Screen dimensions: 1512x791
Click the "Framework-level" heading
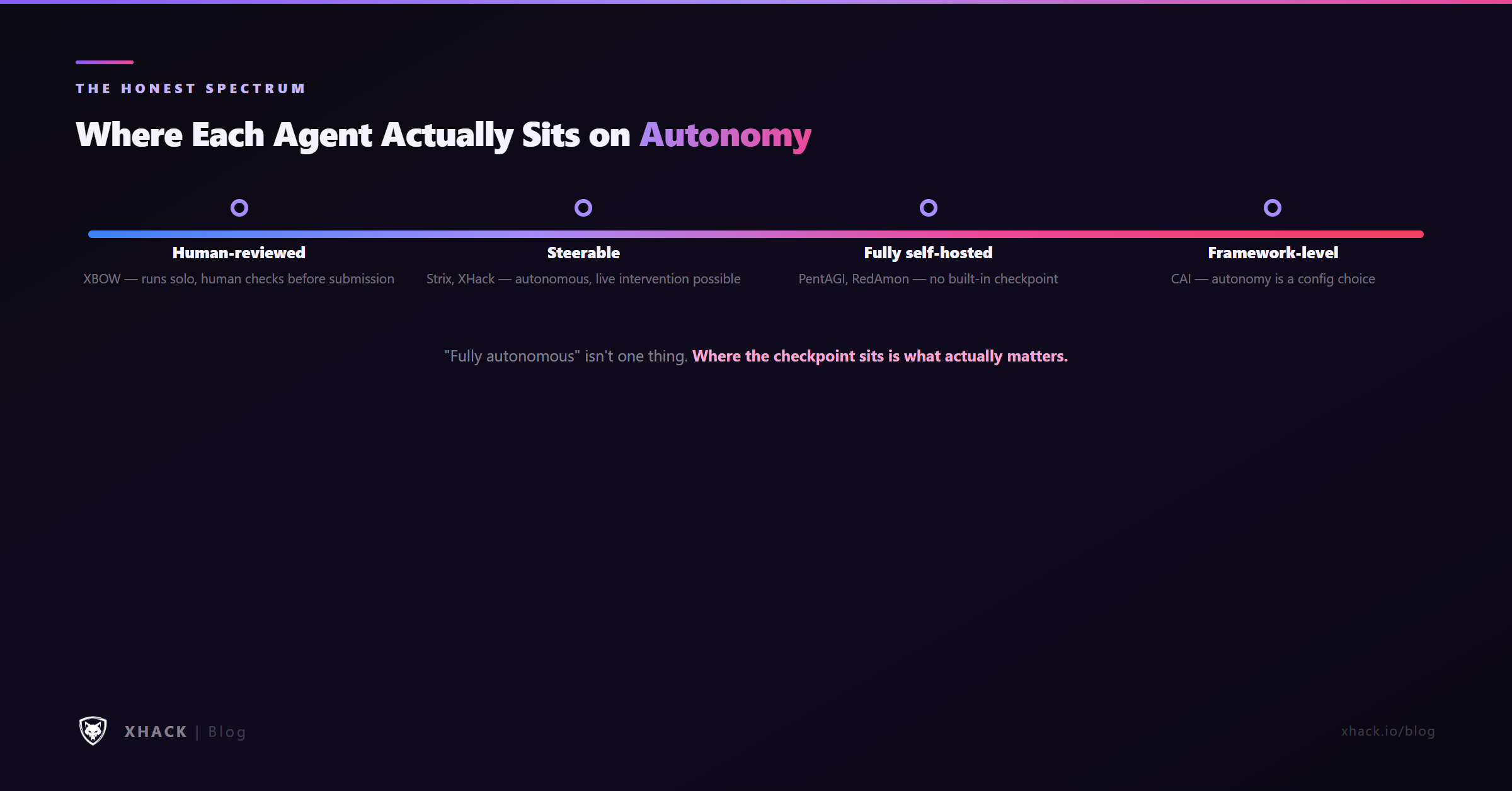coord(1273,253)
